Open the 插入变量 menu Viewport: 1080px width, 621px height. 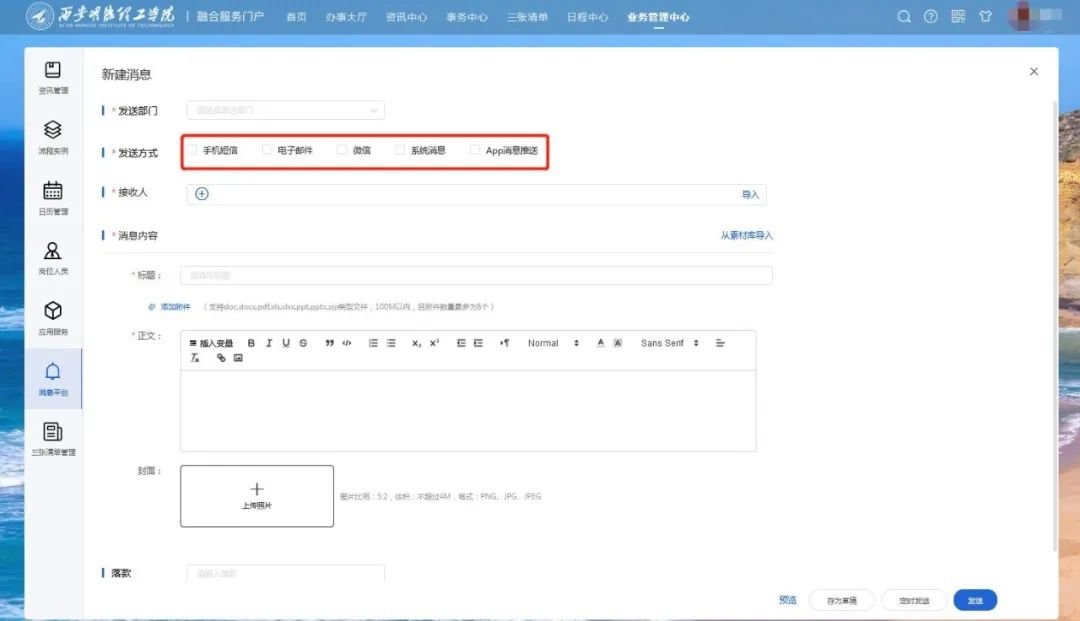click(211, 343)
